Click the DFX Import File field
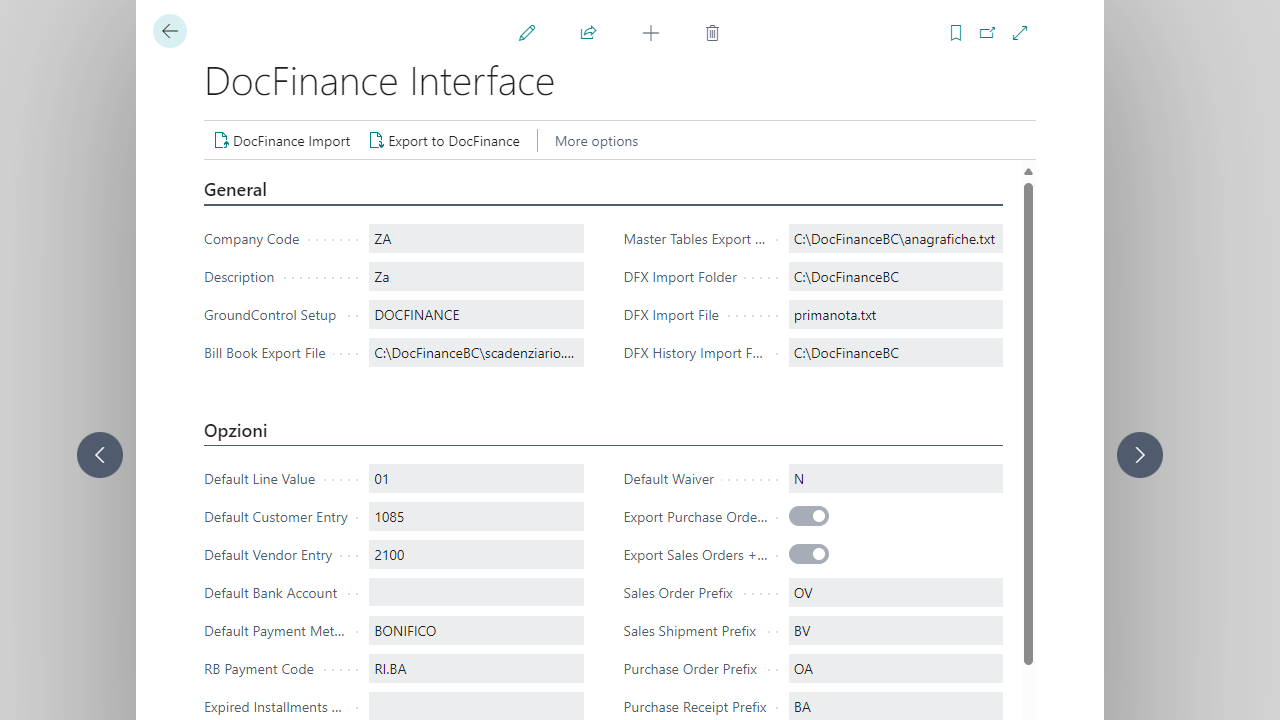This screenshot has width=1280, height=720. tap(896, 315)
